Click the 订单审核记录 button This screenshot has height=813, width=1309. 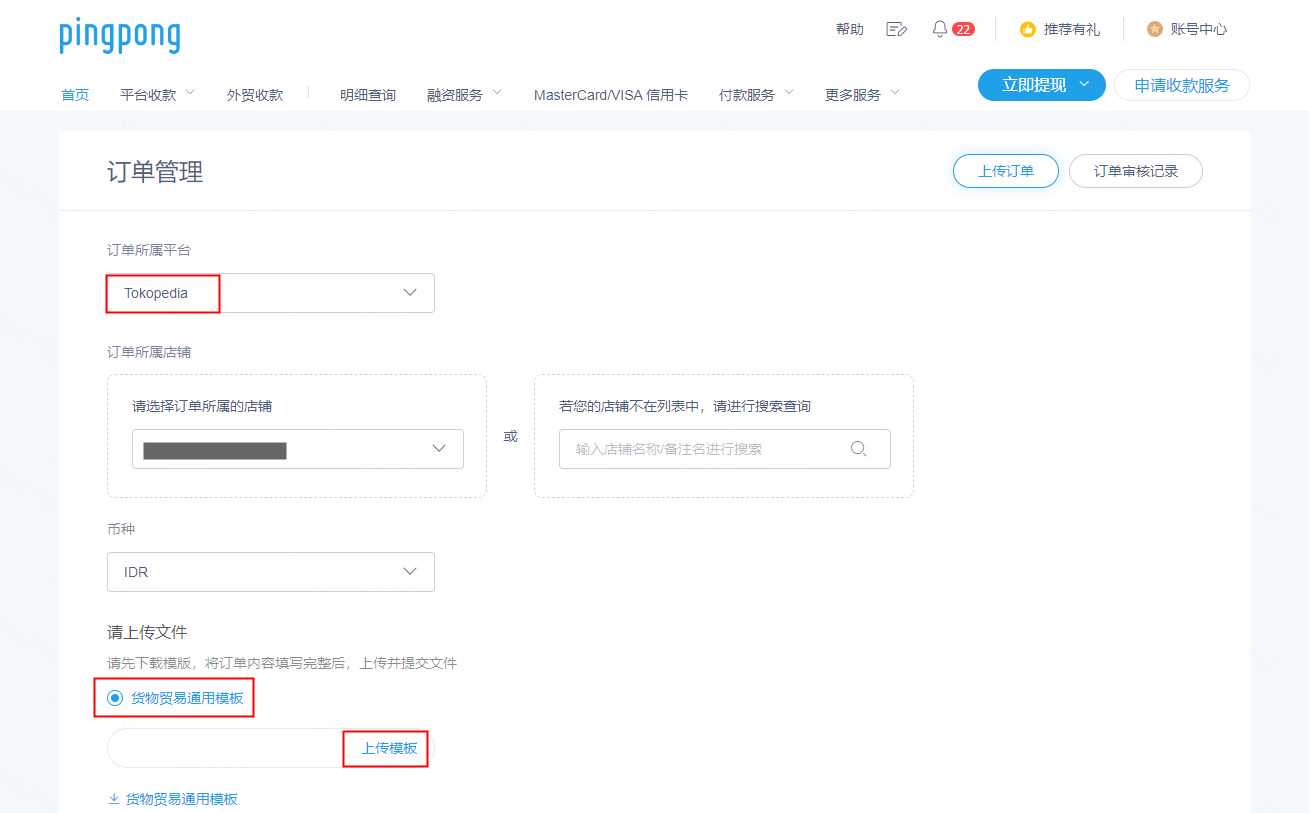coord(1136,171)
